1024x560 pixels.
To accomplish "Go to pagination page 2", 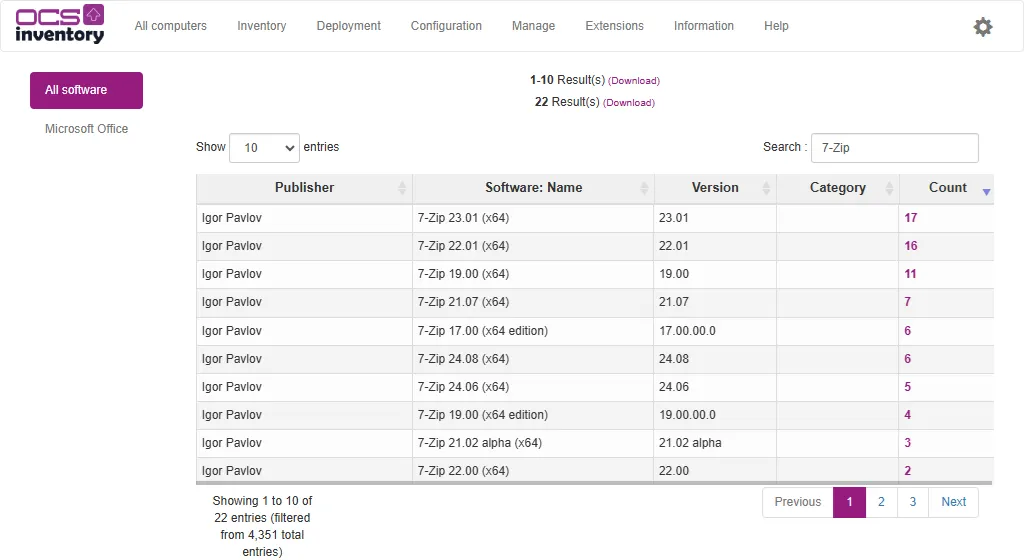I will tap(881, 502).
